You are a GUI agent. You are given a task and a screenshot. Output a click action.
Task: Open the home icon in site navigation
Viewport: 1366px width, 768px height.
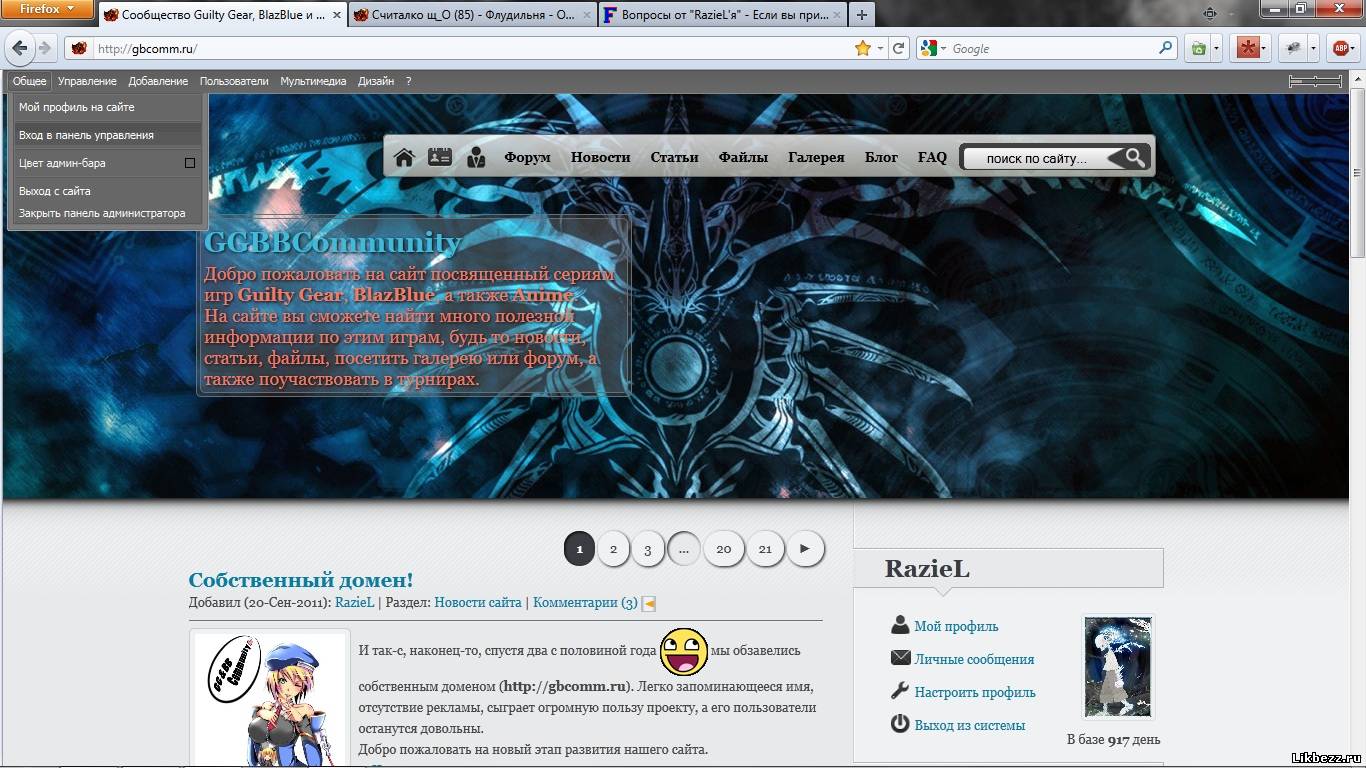click(x=404, y=157)
